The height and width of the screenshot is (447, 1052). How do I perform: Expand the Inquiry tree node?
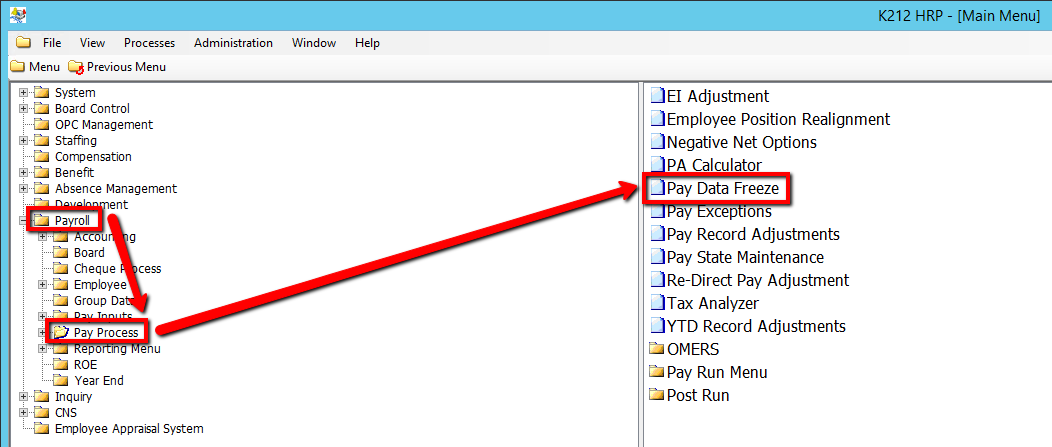point(23,397)
